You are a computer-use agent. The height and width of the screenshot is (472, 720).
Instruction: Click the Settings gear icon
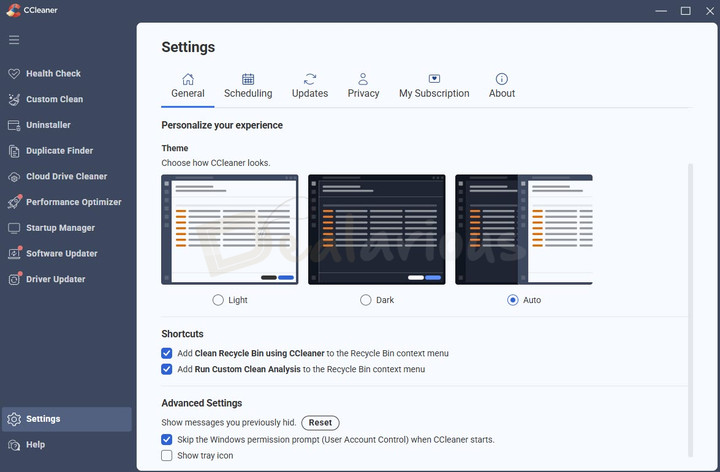(14, 419)
